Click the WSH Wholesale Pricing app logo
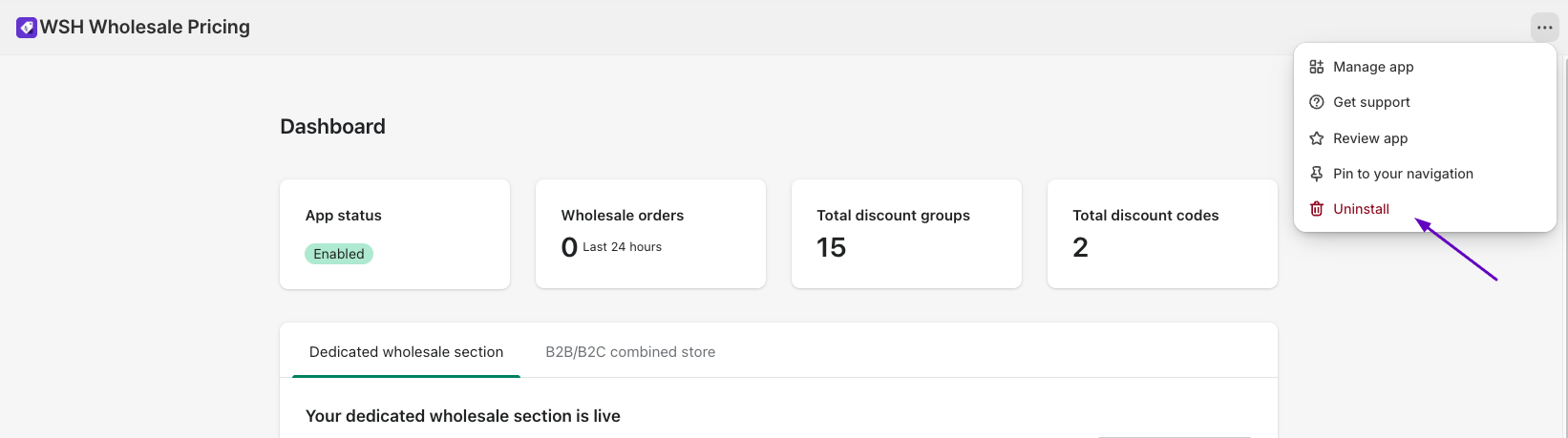The height and width of the screenshot is (438, 1568). 27,28
